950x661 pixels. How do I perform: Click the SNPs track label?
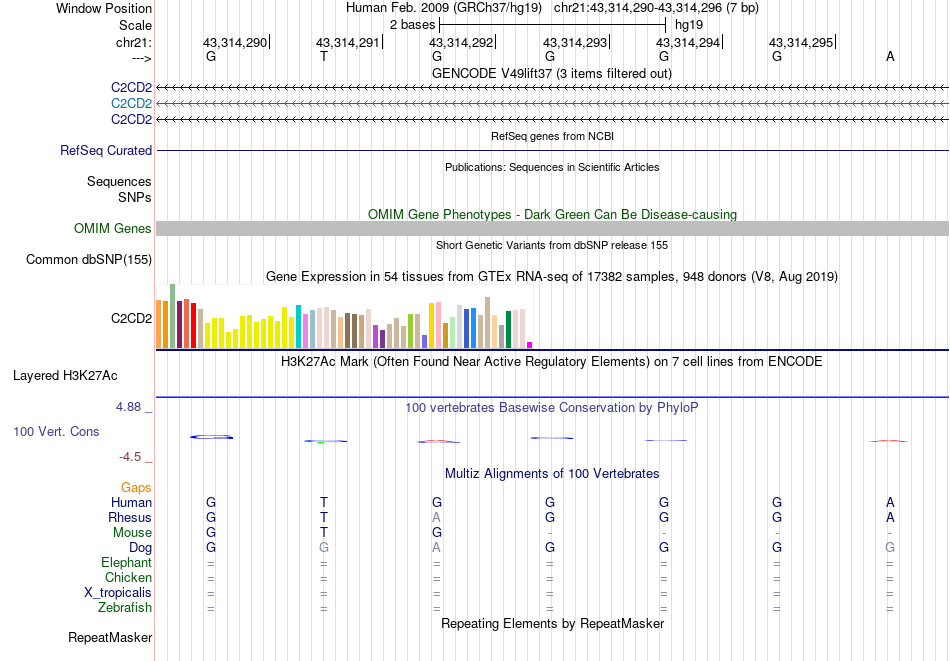point(135,198)
